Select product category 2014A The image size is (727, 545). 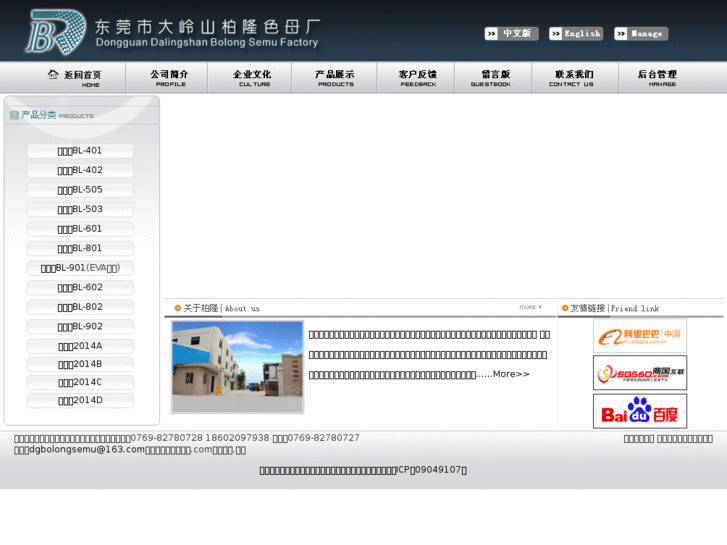coord(80,346)
